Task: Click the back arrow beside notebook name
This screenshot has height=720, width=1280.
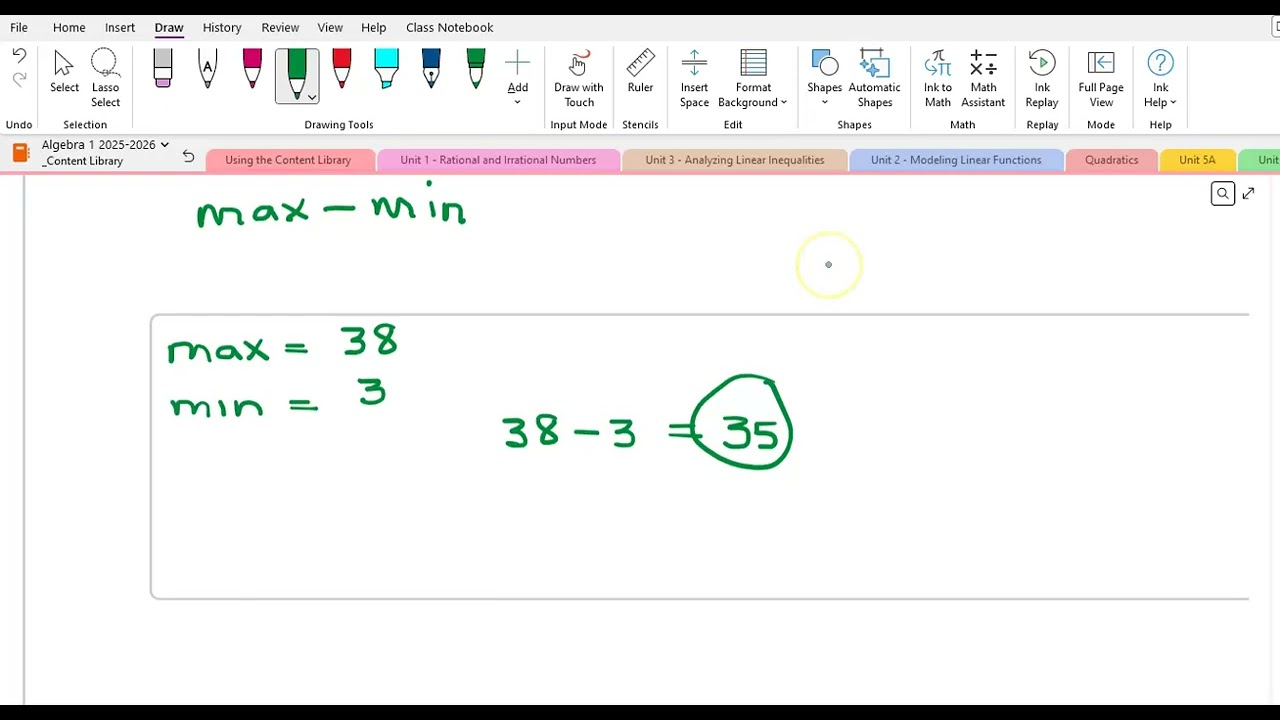Action: pyautogui.click(x=188, y=156)
